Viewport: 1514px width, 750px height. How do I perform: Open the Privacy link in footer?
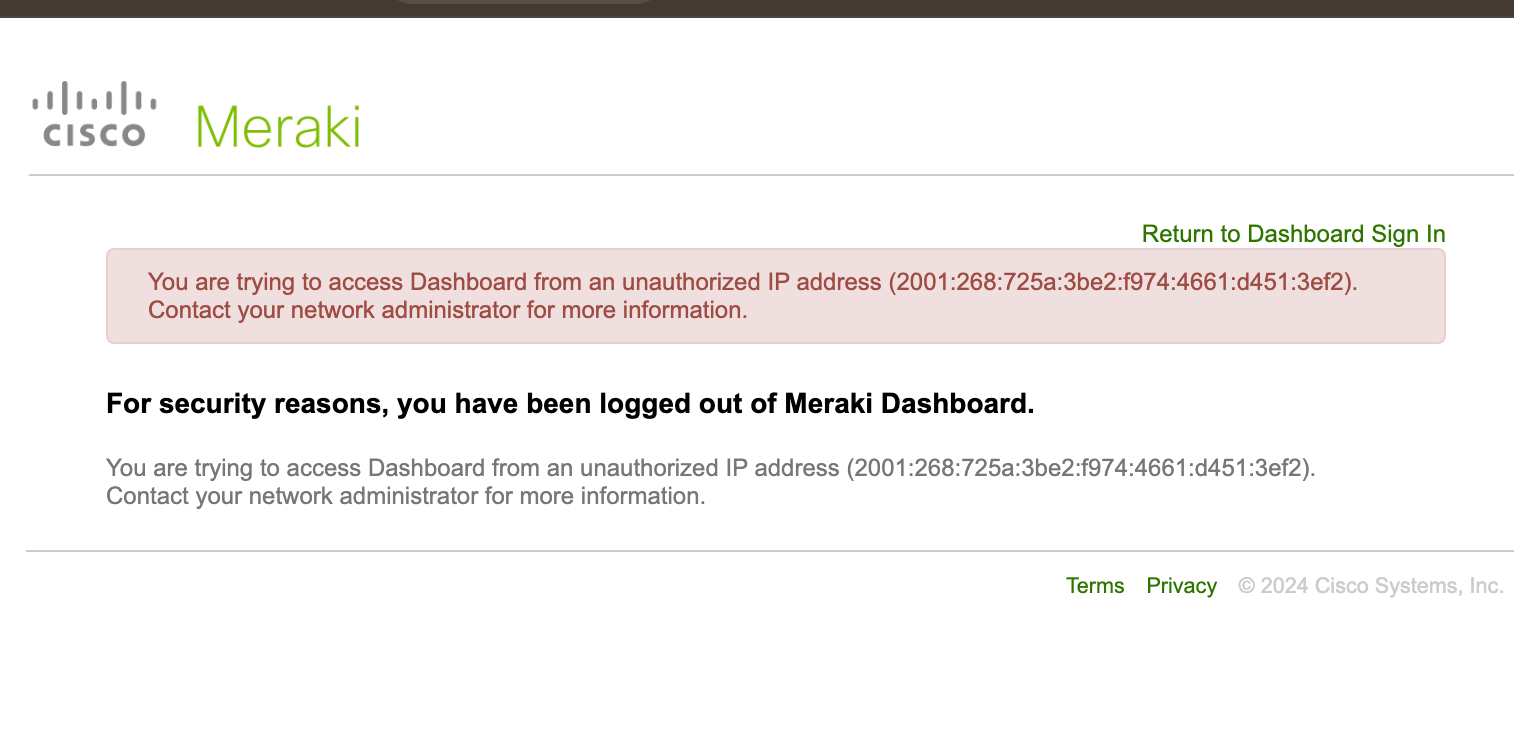[x=1181, y=586]
